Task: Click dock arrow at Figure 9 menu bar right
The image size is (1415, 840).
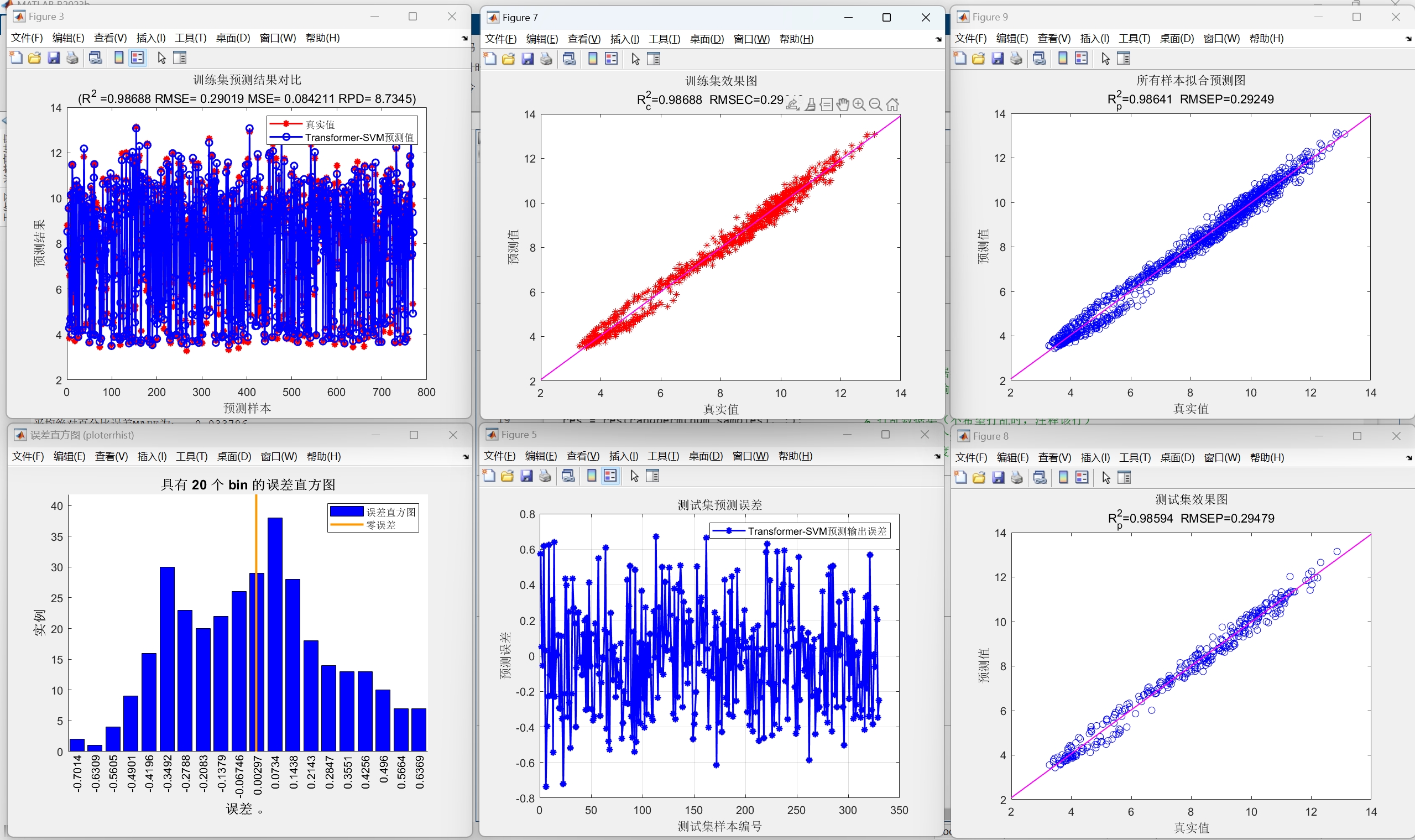Action: [1408, 39]
